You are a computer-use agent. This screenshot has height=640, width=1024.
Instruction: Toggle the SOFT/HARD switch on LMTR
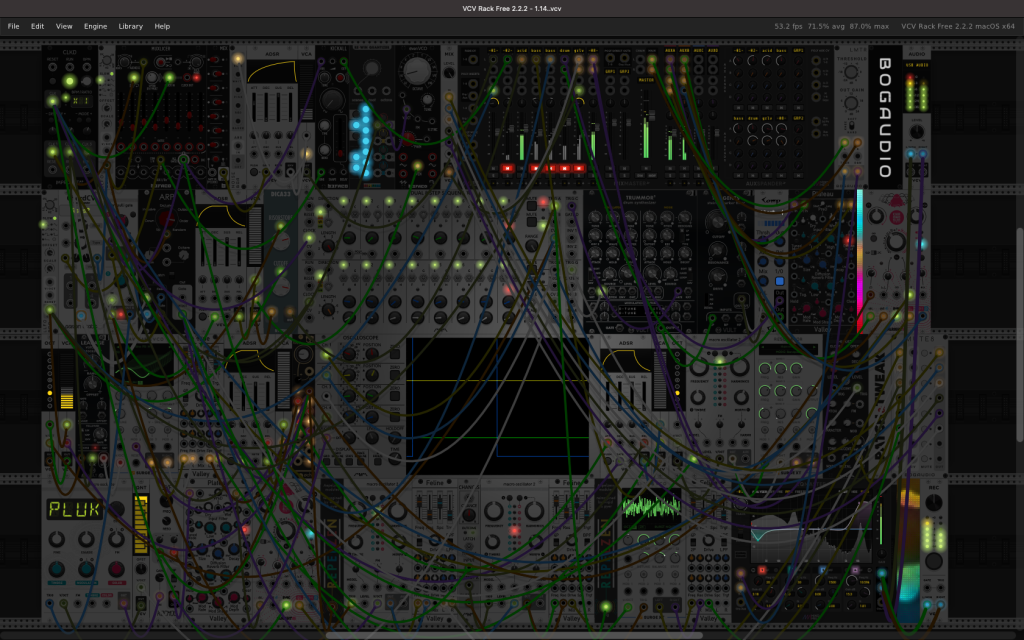tap(850, 125)
